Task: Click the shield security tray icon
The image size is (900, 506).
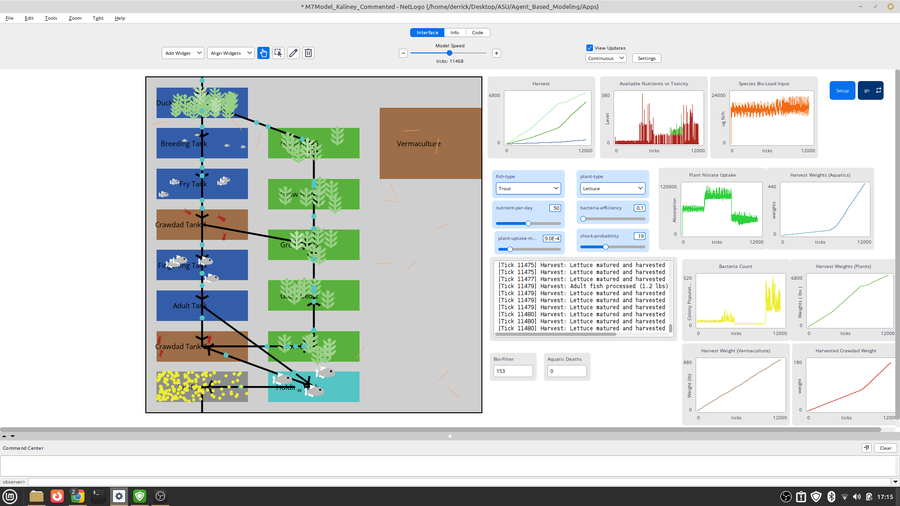Action: 816,497
